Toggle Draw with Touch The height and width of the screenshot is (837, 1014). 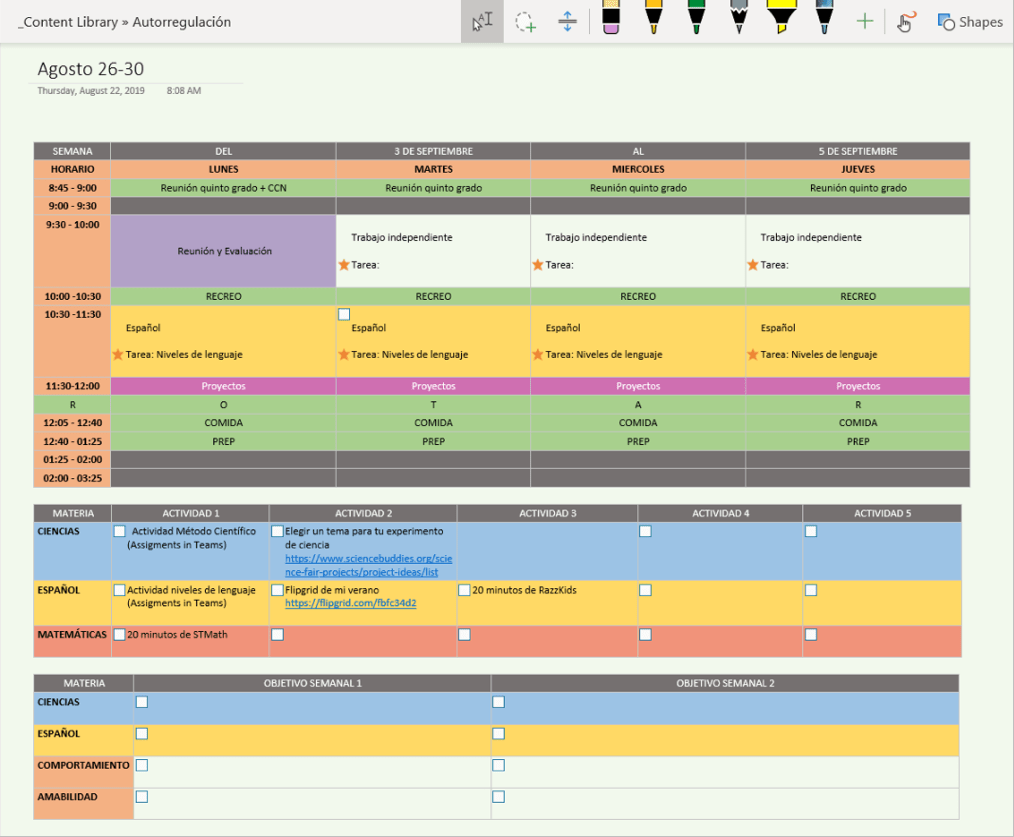pyautogui.click(x=905, y=22)
